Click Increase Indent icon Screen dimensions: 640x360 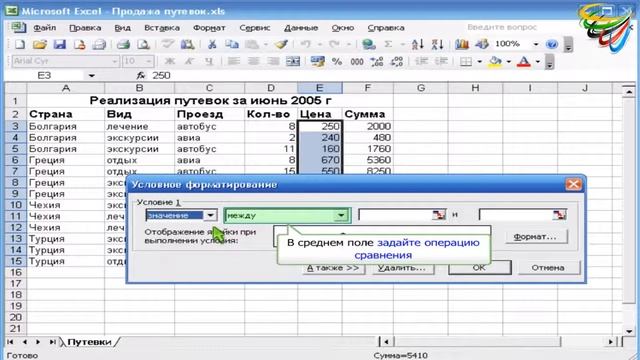[x=441, y=61]
